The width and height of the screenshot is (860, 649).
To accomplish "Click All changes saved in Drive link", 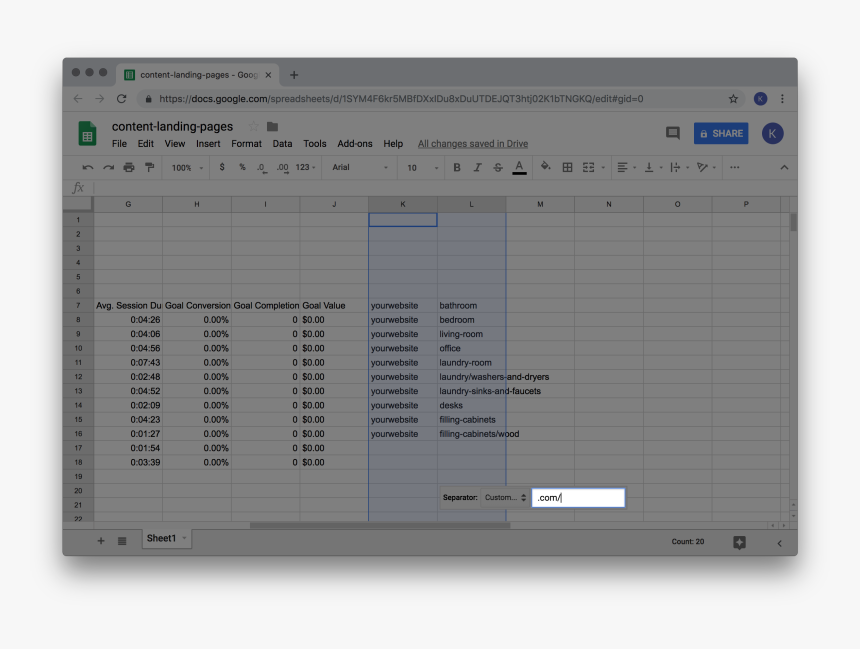I will pos(473,144).
